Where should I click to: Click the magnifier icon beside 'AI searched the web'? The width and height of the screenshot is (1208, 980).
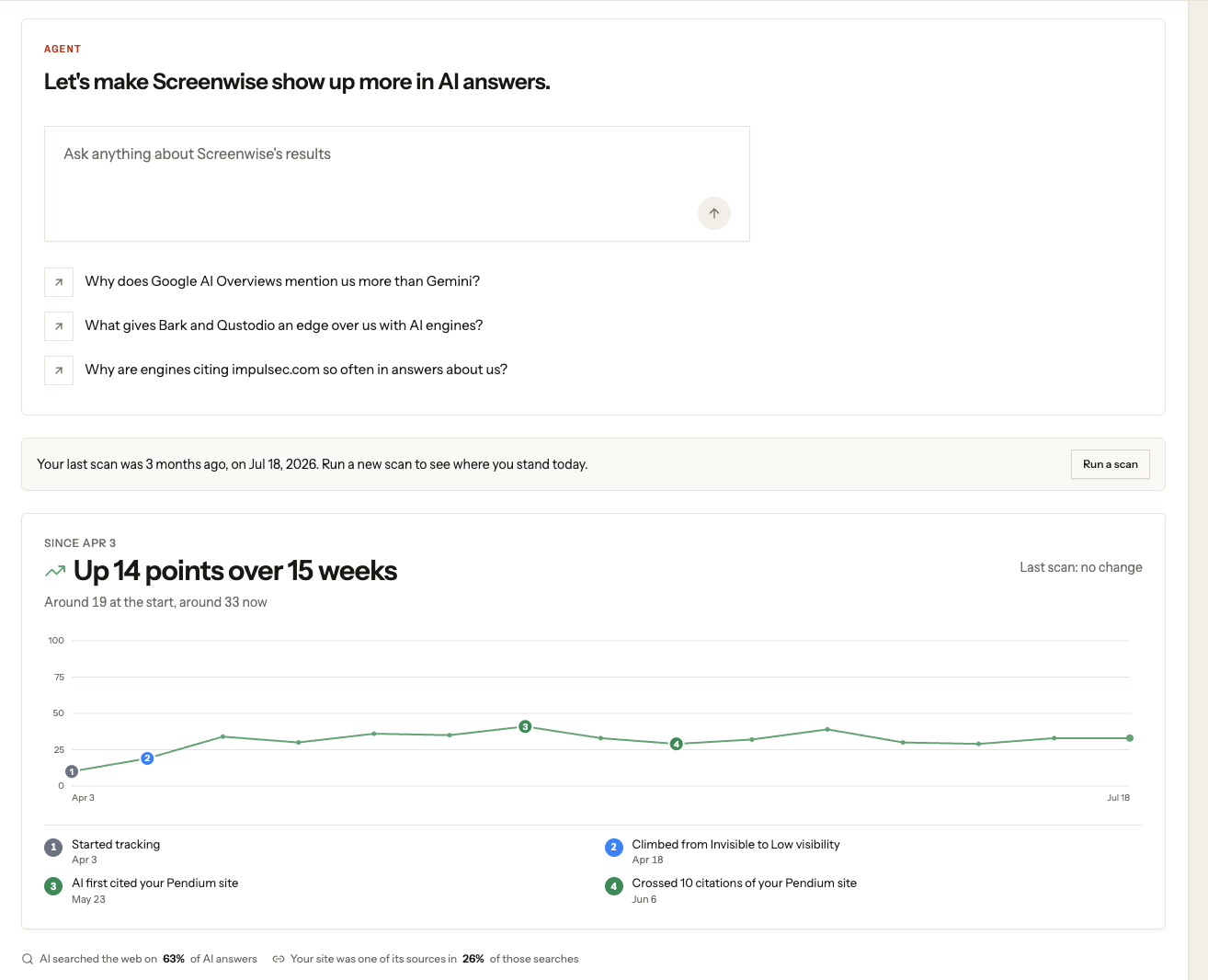click(28, 959)
